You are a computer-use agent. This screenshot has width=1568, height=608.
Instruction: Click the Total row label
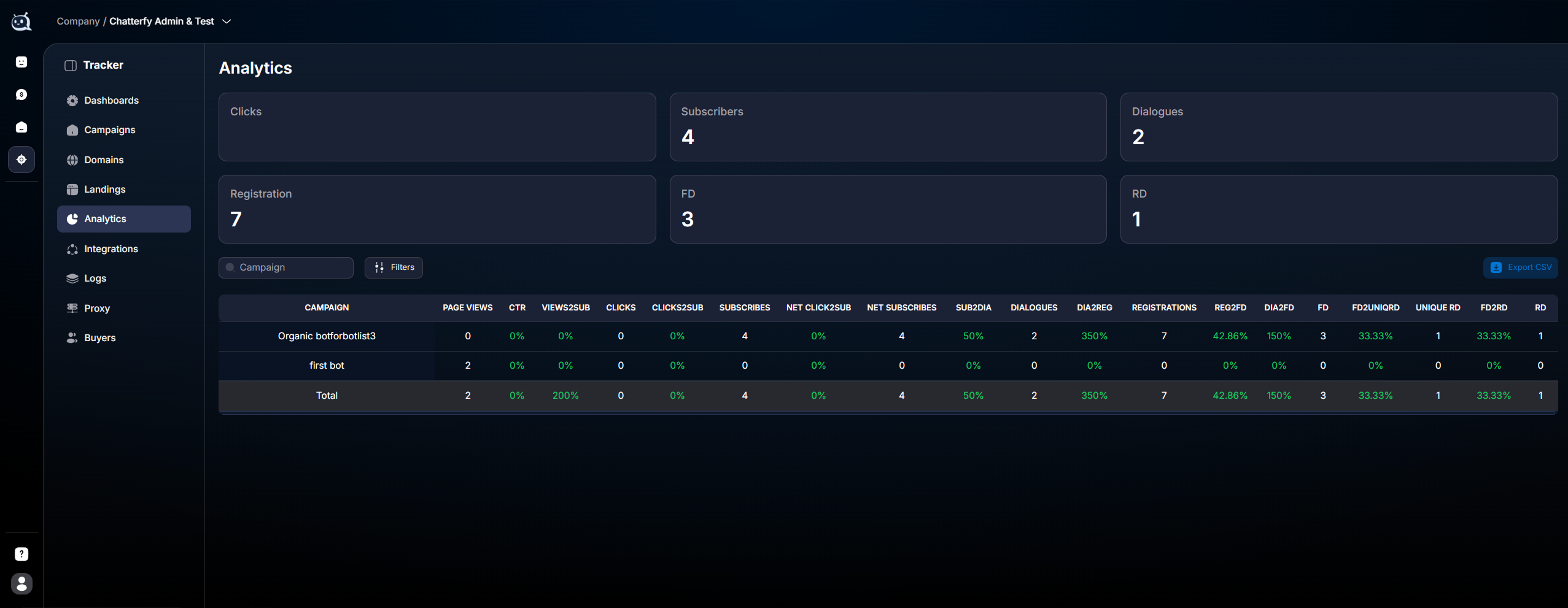point(327,396)
